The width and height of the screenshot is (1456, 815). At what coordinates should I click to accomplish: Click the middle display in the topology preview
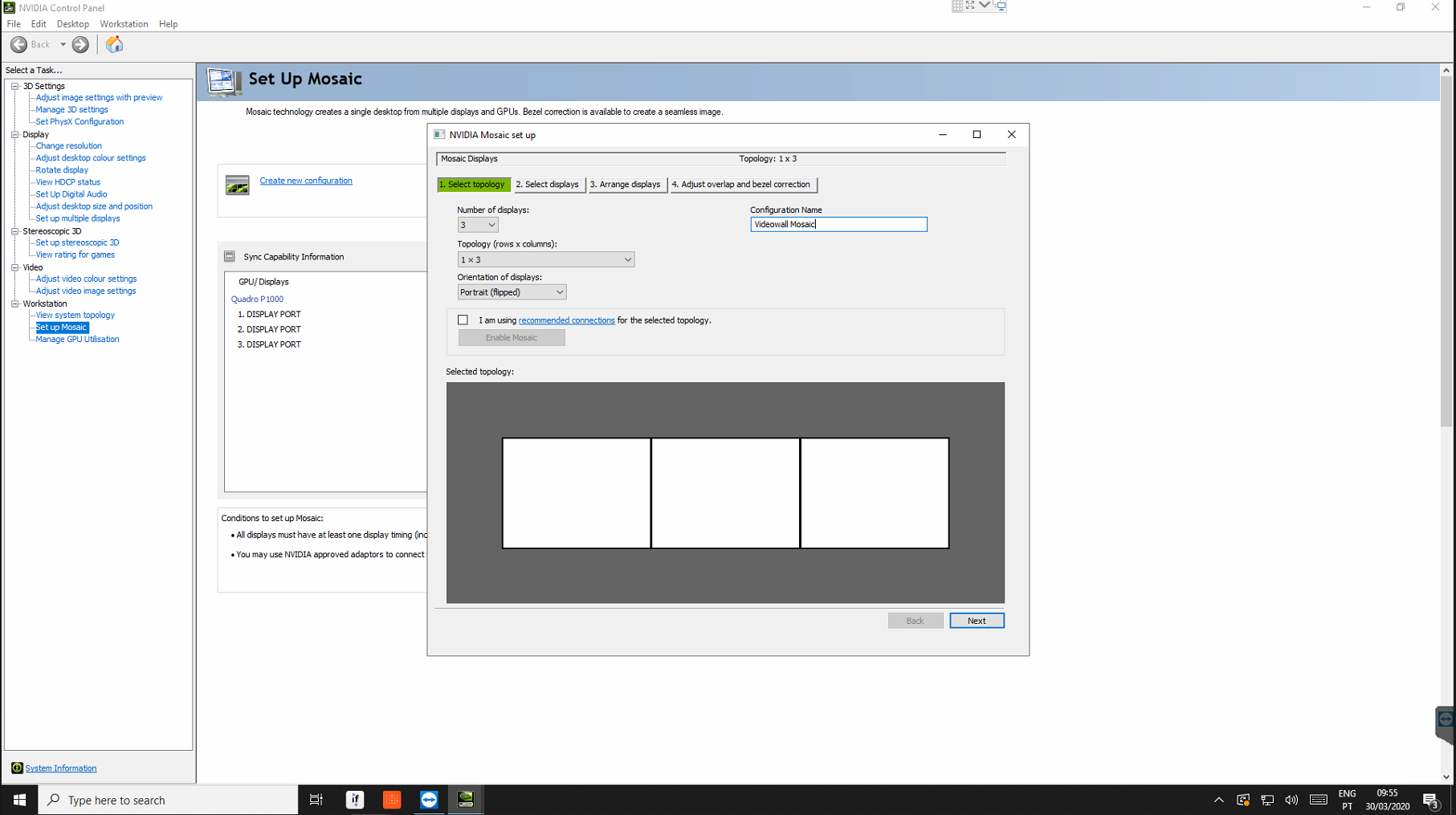pyautogui.click(x=725, y=493)
